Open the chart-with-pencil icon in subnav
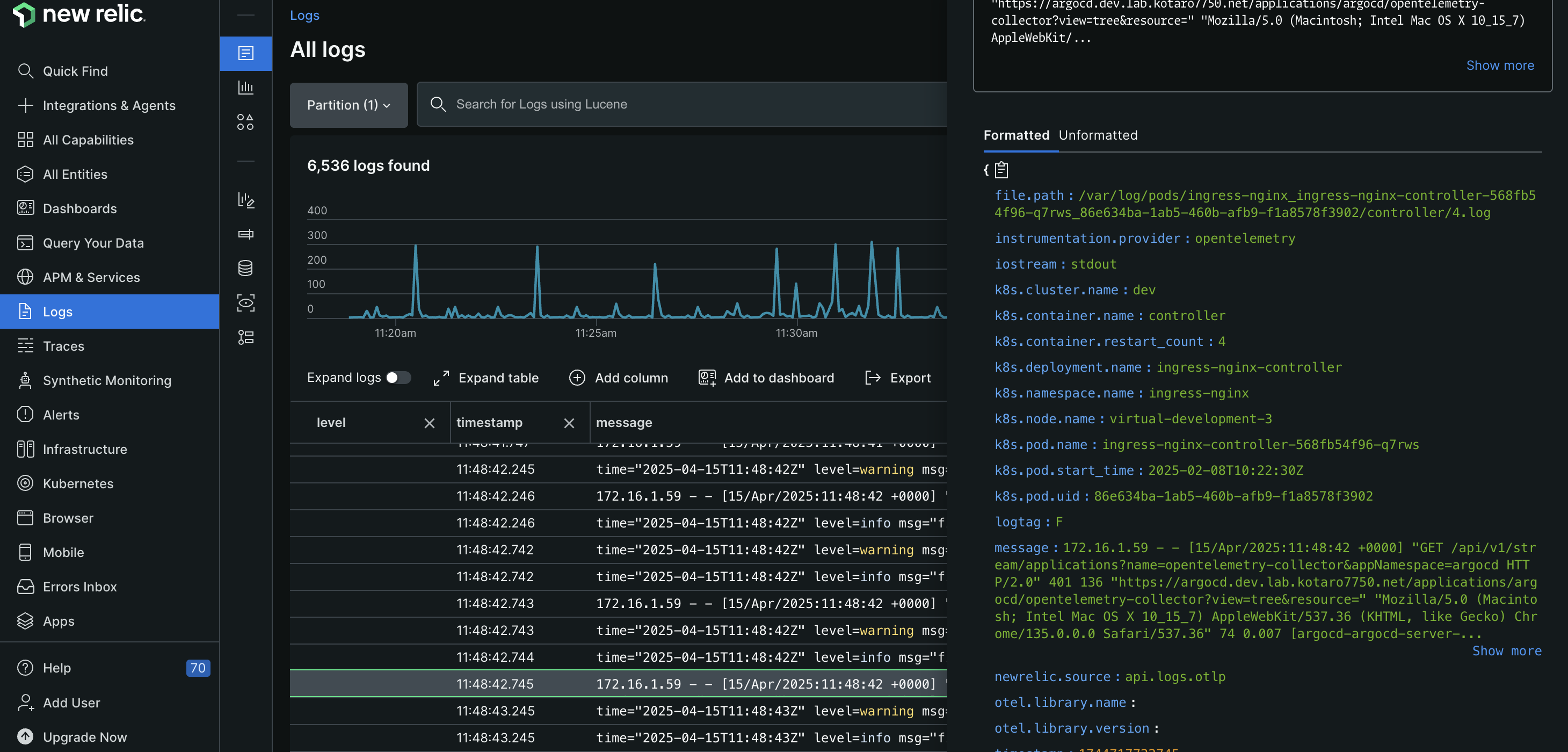 [x=246, y=200]
